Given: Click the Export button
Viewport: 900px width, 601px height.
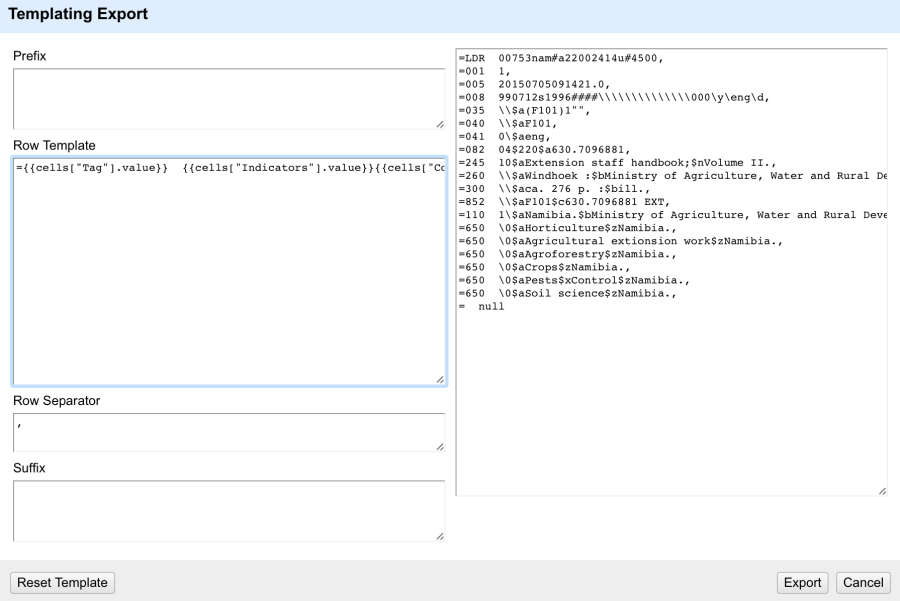Looking at the screenshot, I should coord(803,581).
